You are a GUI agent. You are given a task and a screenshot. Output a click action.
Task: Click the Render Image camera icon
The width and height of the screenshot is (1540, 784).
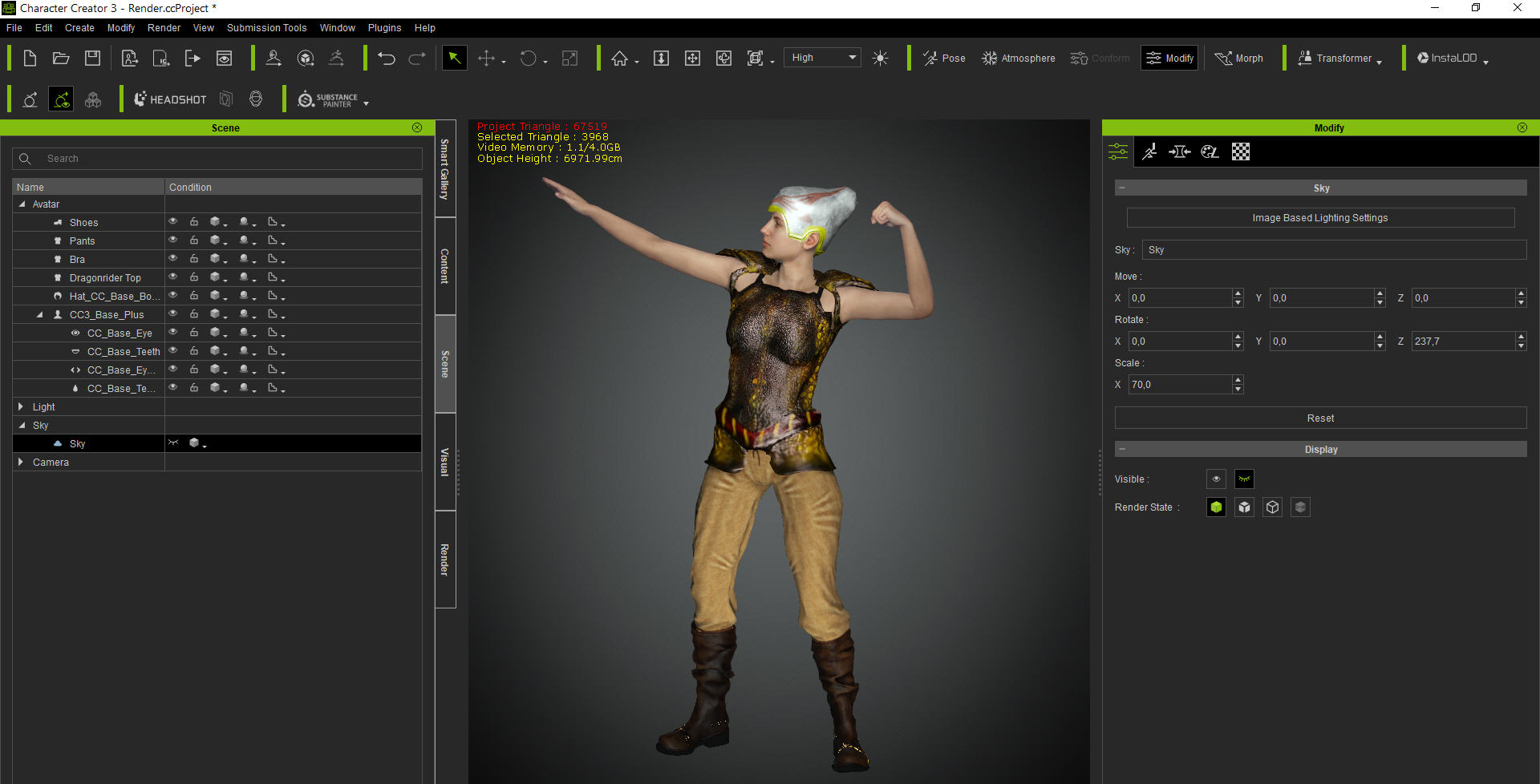(225, 58)
